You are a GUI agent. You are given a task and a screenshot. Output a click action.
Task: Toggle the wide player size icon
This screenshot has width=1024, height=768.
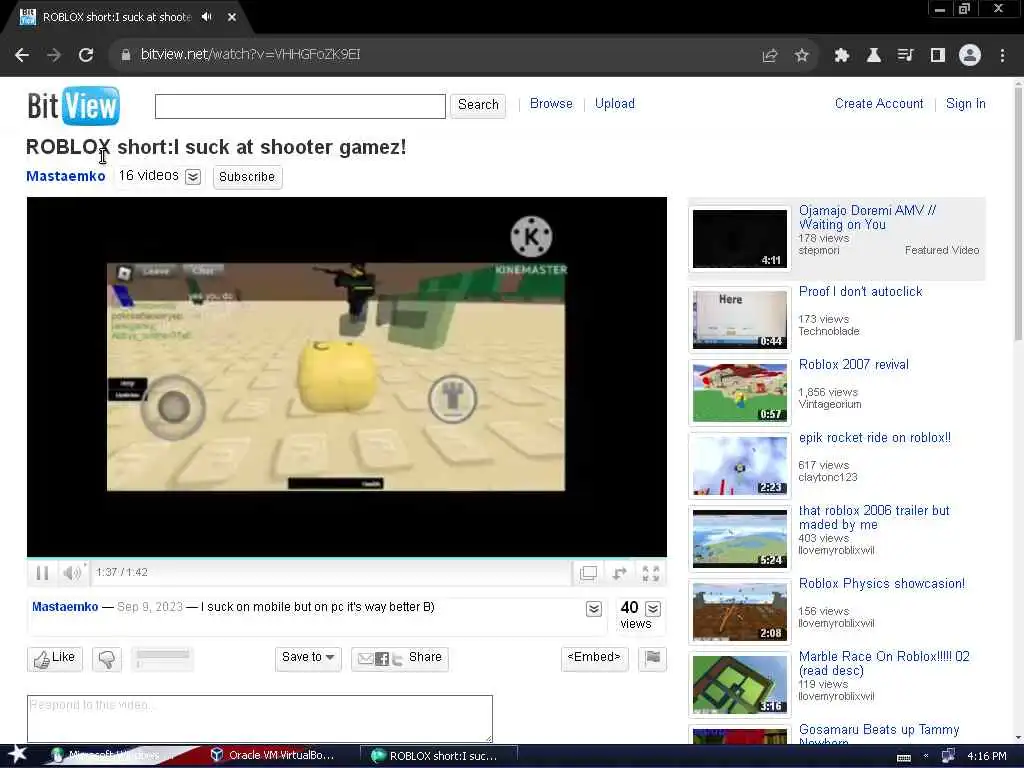click(x=588, y=573)
